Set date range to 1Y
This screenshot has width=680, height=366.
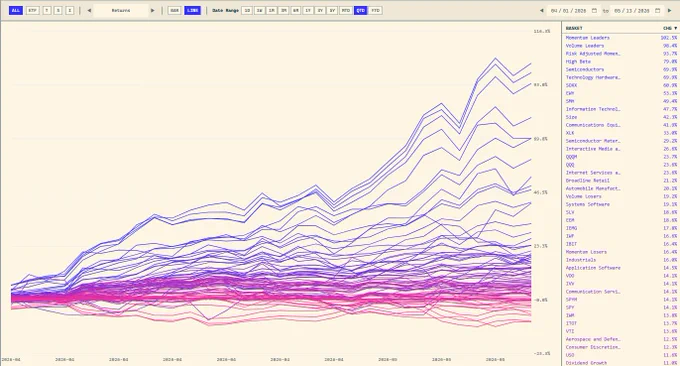pyautogui.click(x=307, y=10)
